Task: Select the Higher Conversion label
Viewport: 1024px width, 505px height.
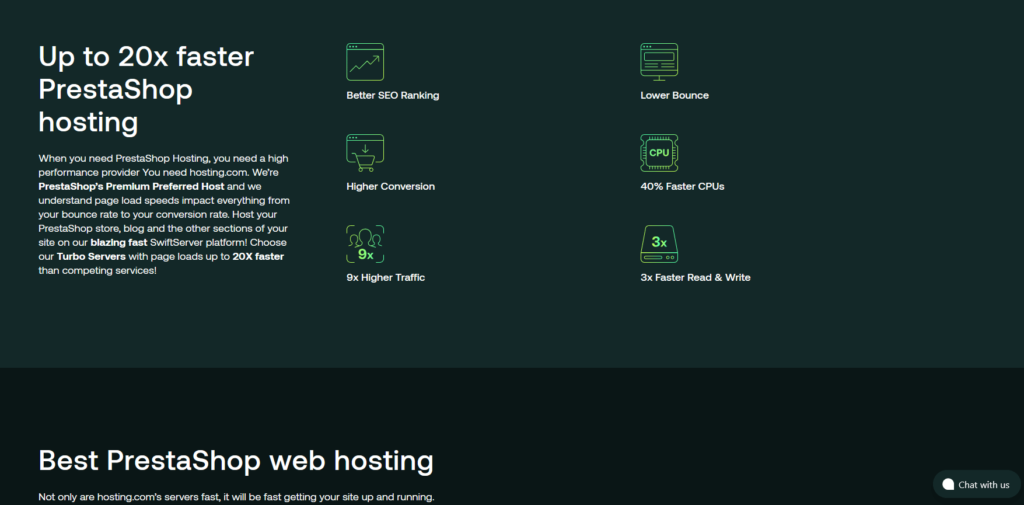Action: point(390,187)
